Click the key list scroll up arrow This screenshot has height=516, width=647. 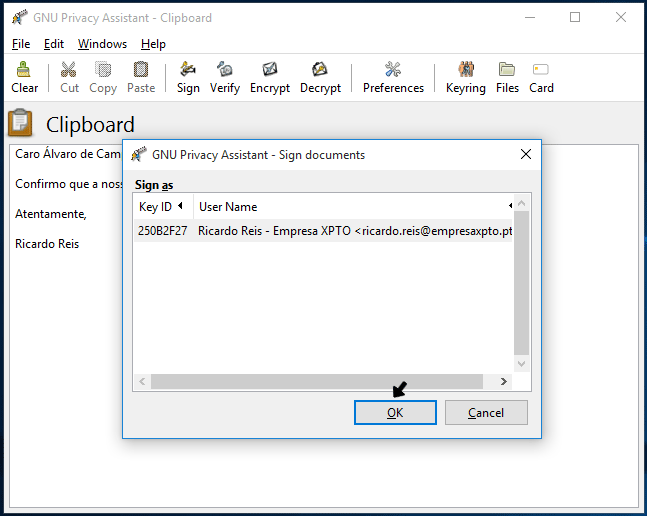522,203
